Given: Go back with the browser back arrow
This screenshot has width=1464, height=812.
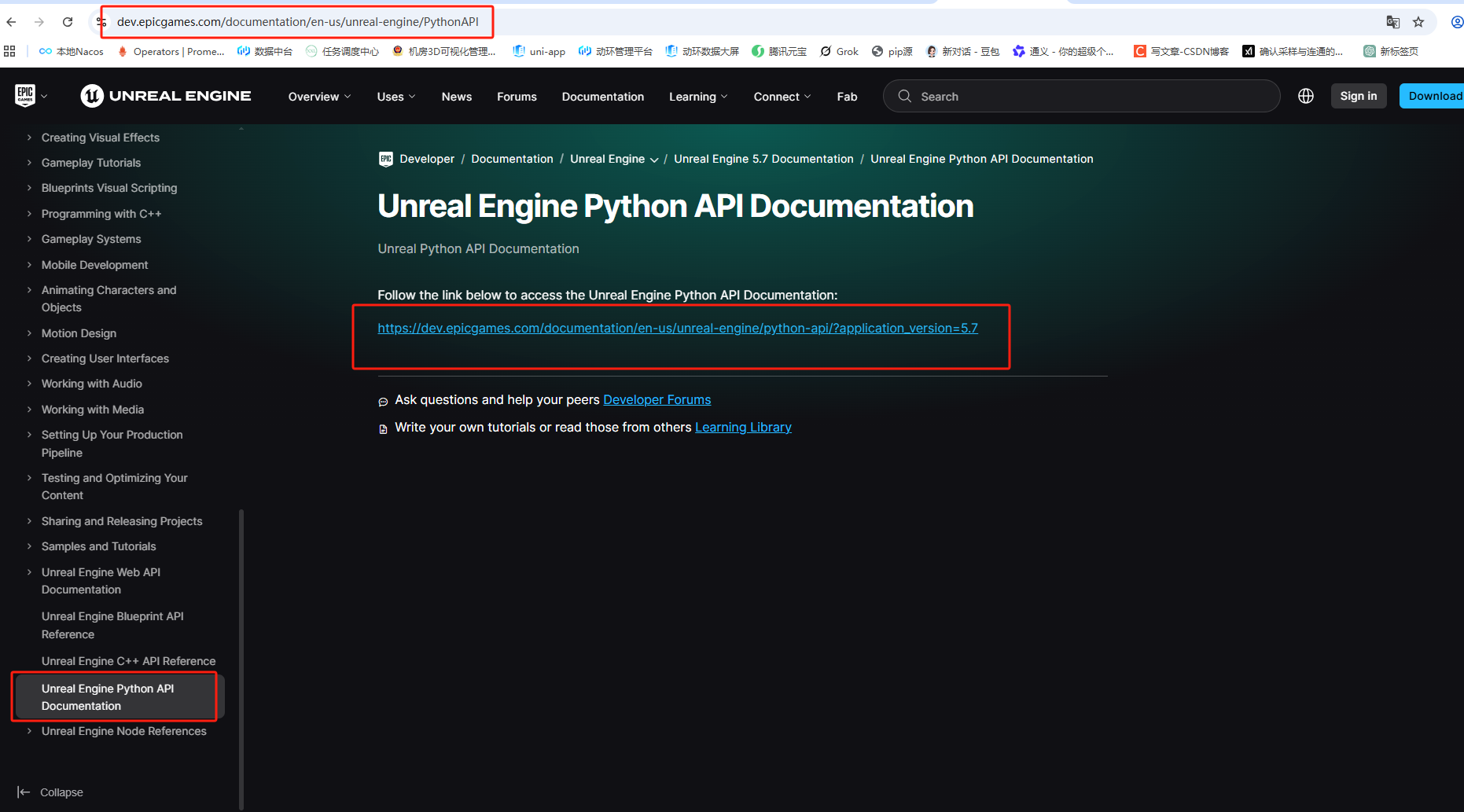Looking at the screenshot, I should pyautogui.click(x=11, y=22).
